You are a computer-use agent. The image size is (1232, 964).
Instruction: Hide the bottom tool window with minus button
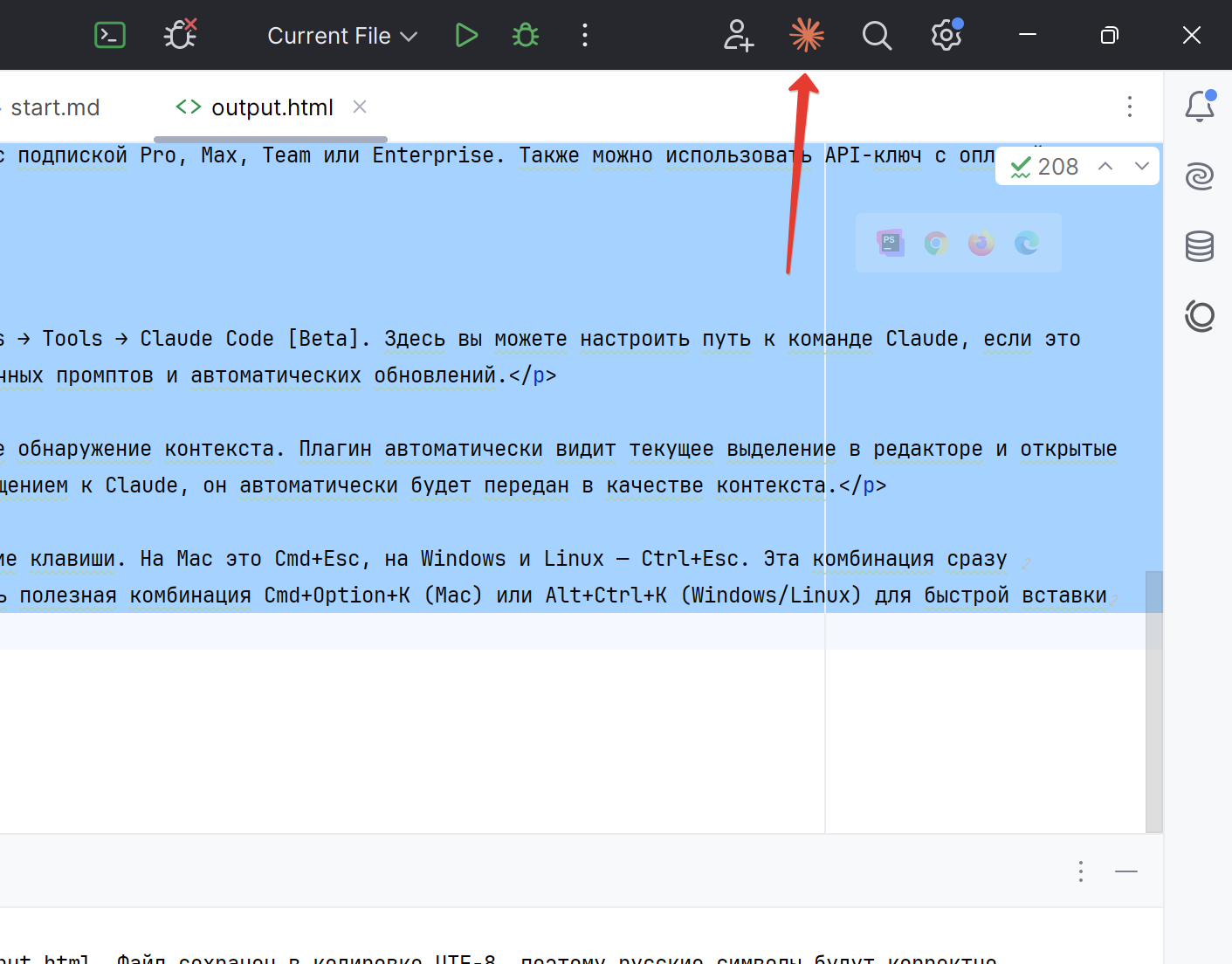[1126, 871]
